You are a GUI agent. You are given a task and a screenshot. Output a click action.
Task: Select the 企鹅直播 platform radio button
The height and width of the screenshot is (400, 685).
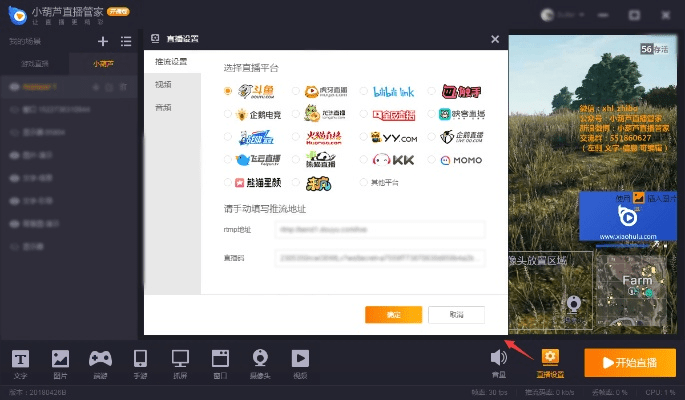432,137
